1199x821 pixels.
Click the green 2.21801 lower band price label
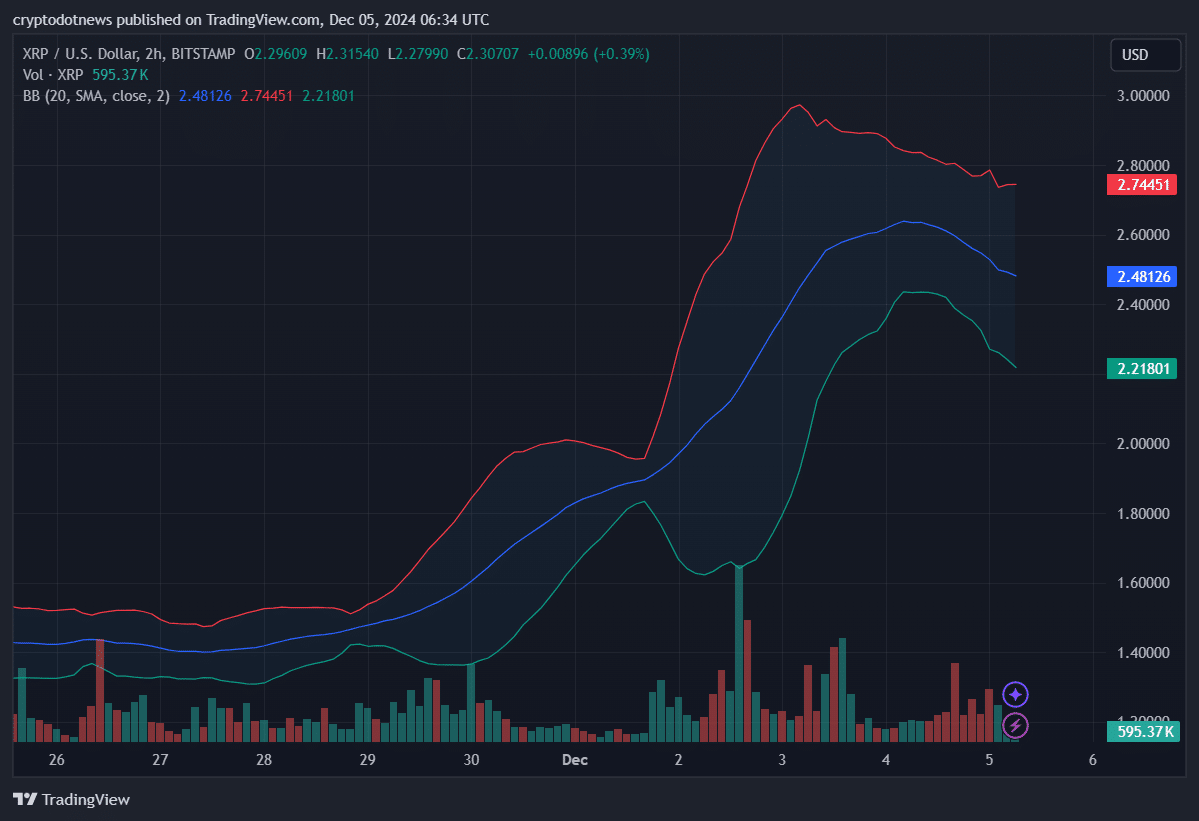(1142, 368)
